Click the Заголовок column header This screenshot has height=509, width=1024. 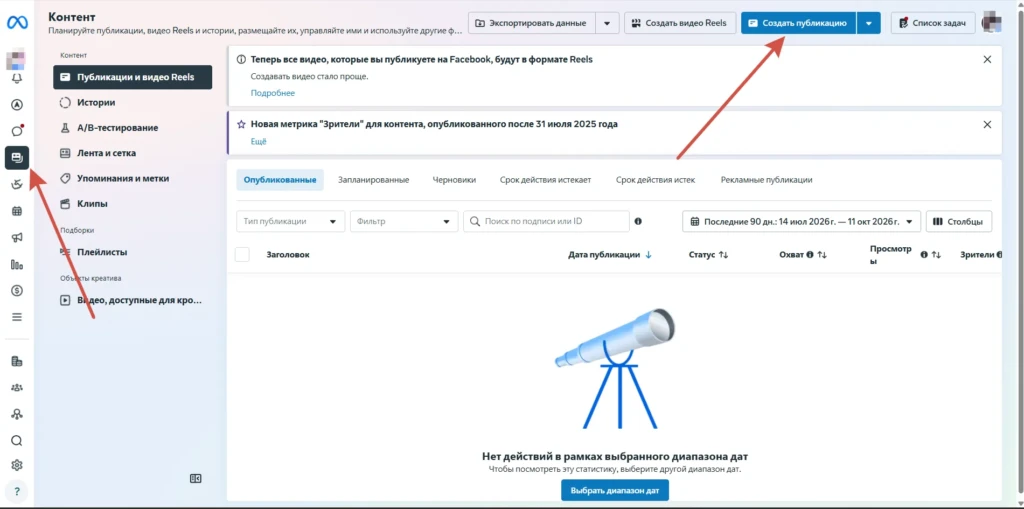coord(288,255)
